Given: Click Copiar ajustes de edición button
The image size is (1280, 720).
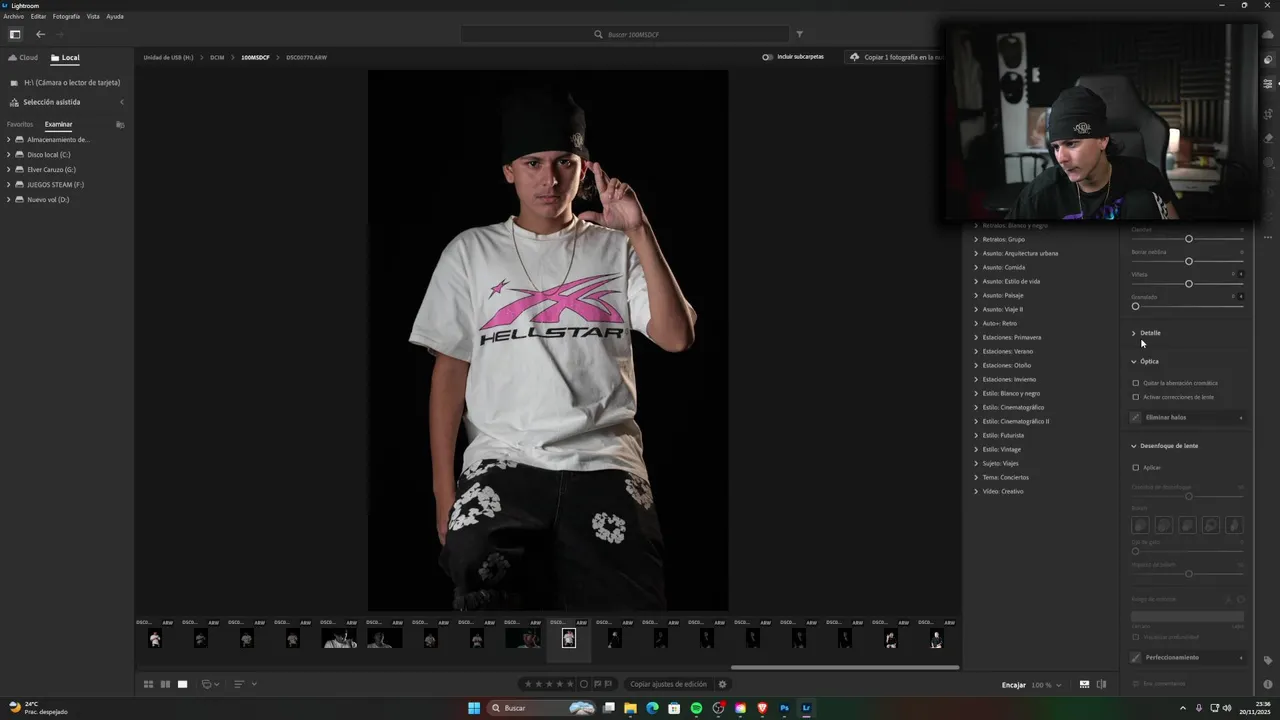Looking at the screenshot, I should coord(668,684).
